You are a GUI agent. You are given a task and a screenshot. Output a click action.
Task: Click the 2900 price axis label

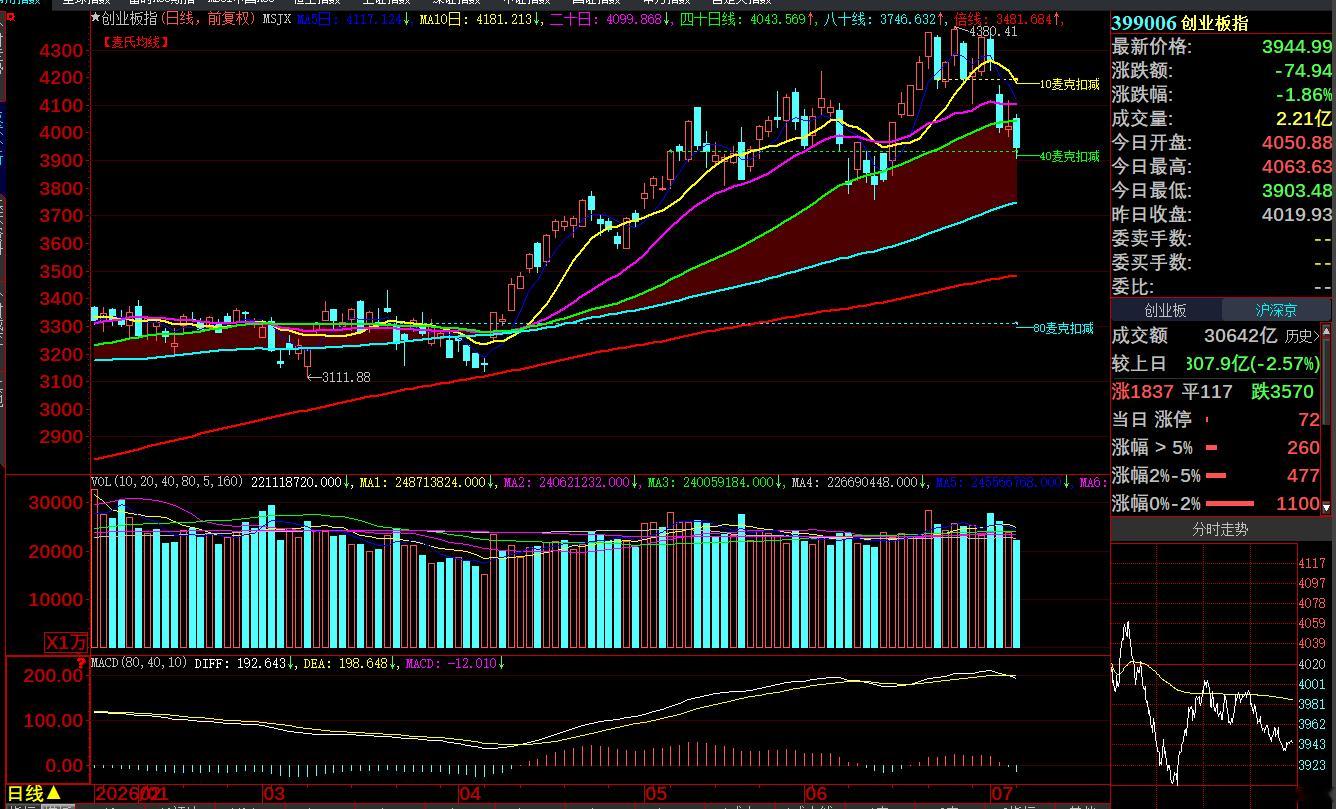[61, 437]
